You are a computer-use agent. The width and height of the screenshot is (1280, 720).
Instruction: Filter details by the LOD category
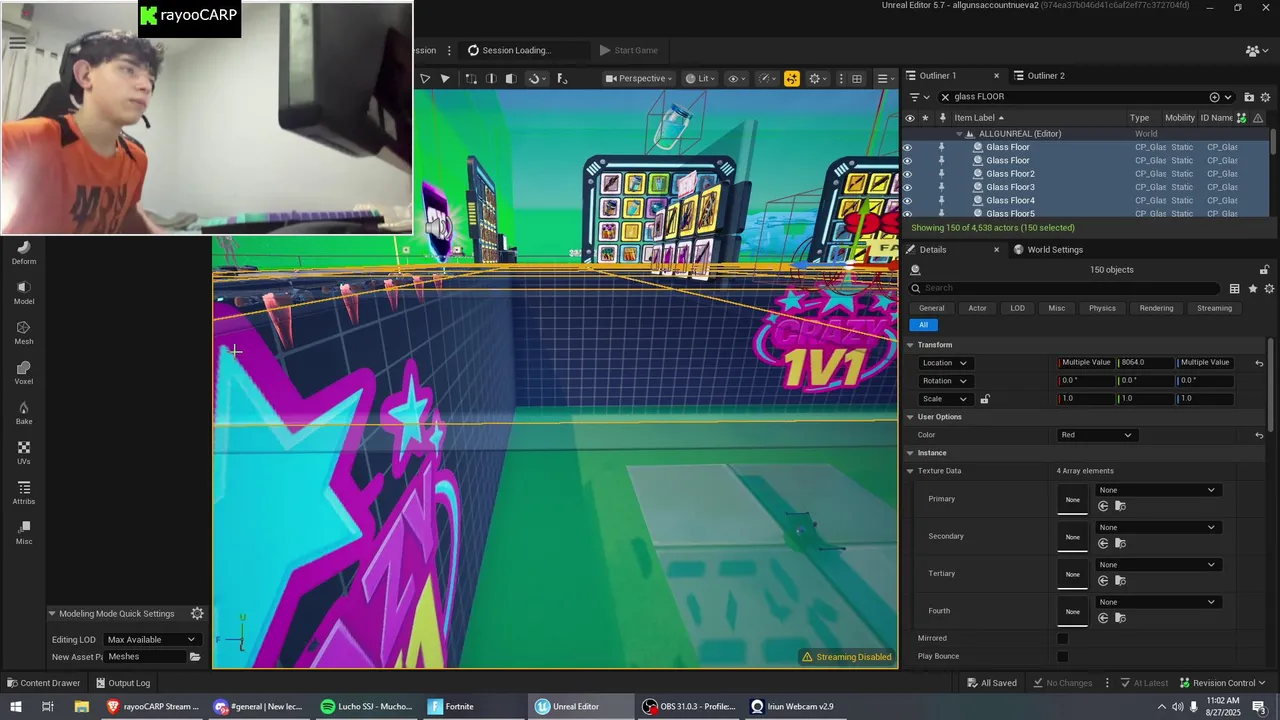pyautogui.click(x=1017, y=308)
